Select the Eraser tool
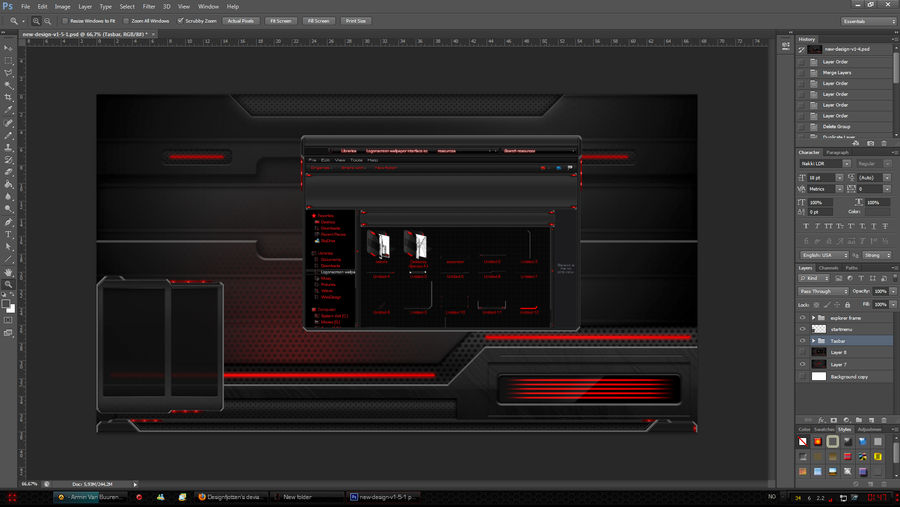900x507 pixels. tap(8, 172)
